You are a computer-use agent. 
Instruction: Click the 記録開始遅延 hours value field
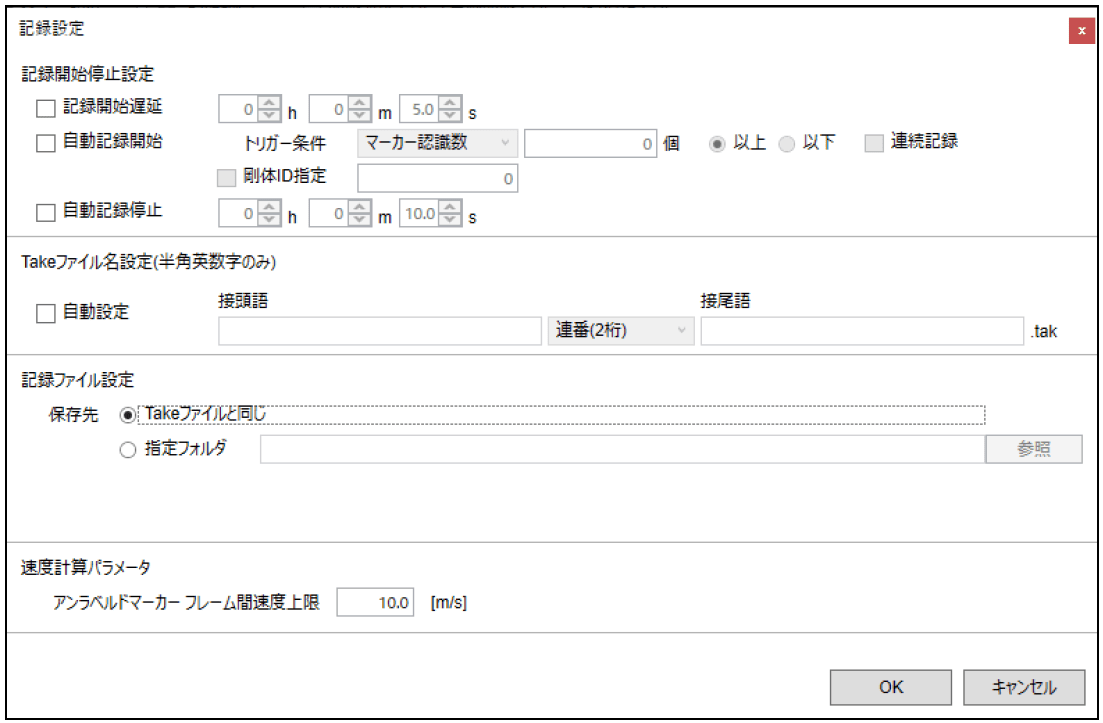[x=238, y=109]
